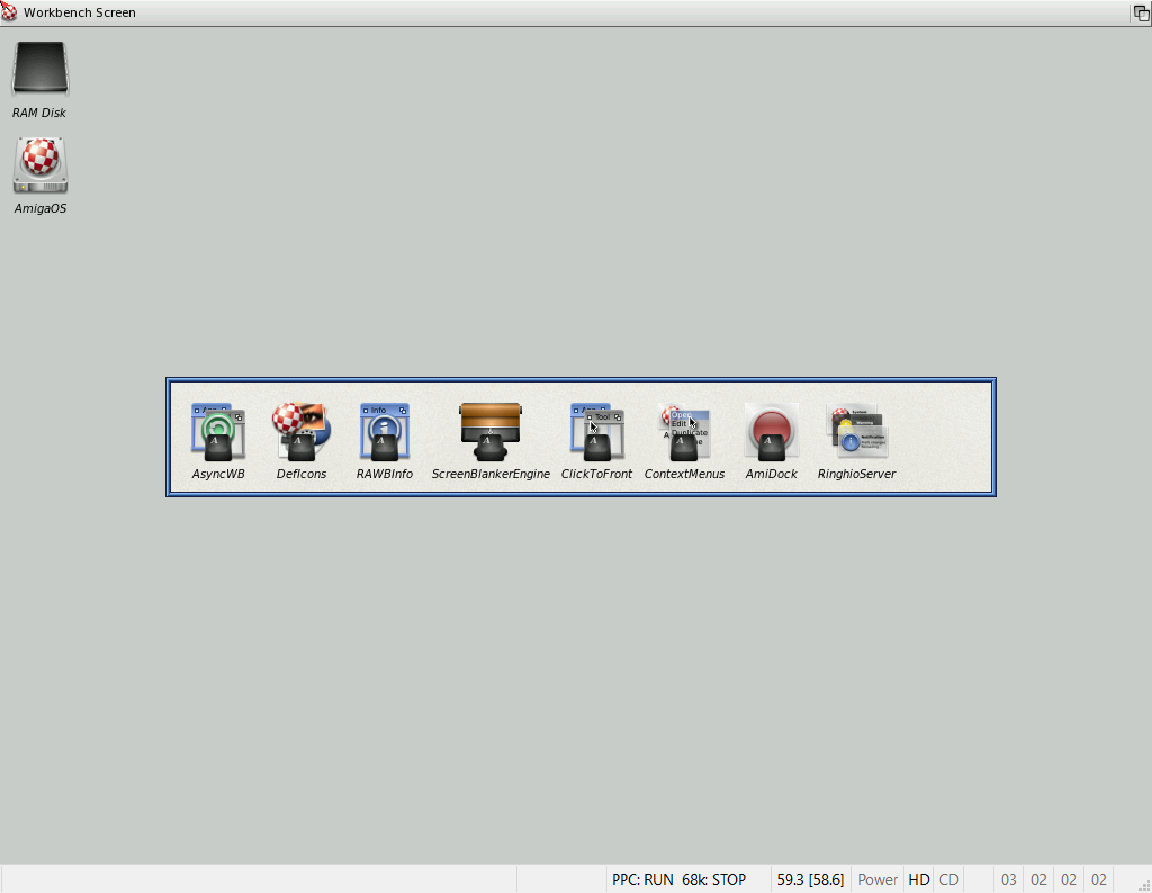Pick the ScreenBlankerEngine icon
The image size is (1152, 893).
click(x=490, y=432)
